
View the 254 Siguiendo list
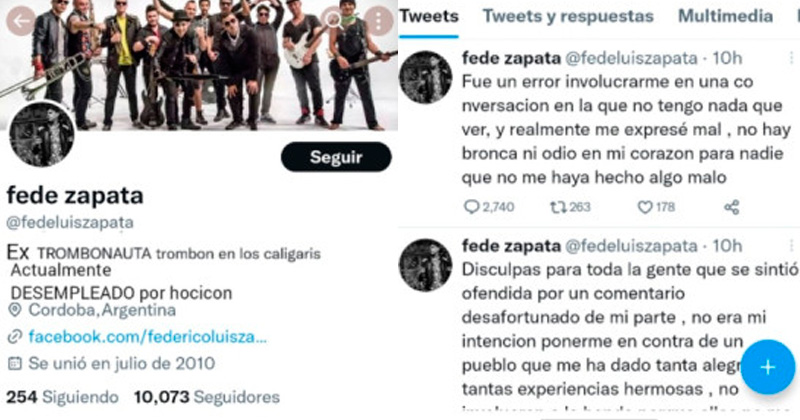(62, 397)
